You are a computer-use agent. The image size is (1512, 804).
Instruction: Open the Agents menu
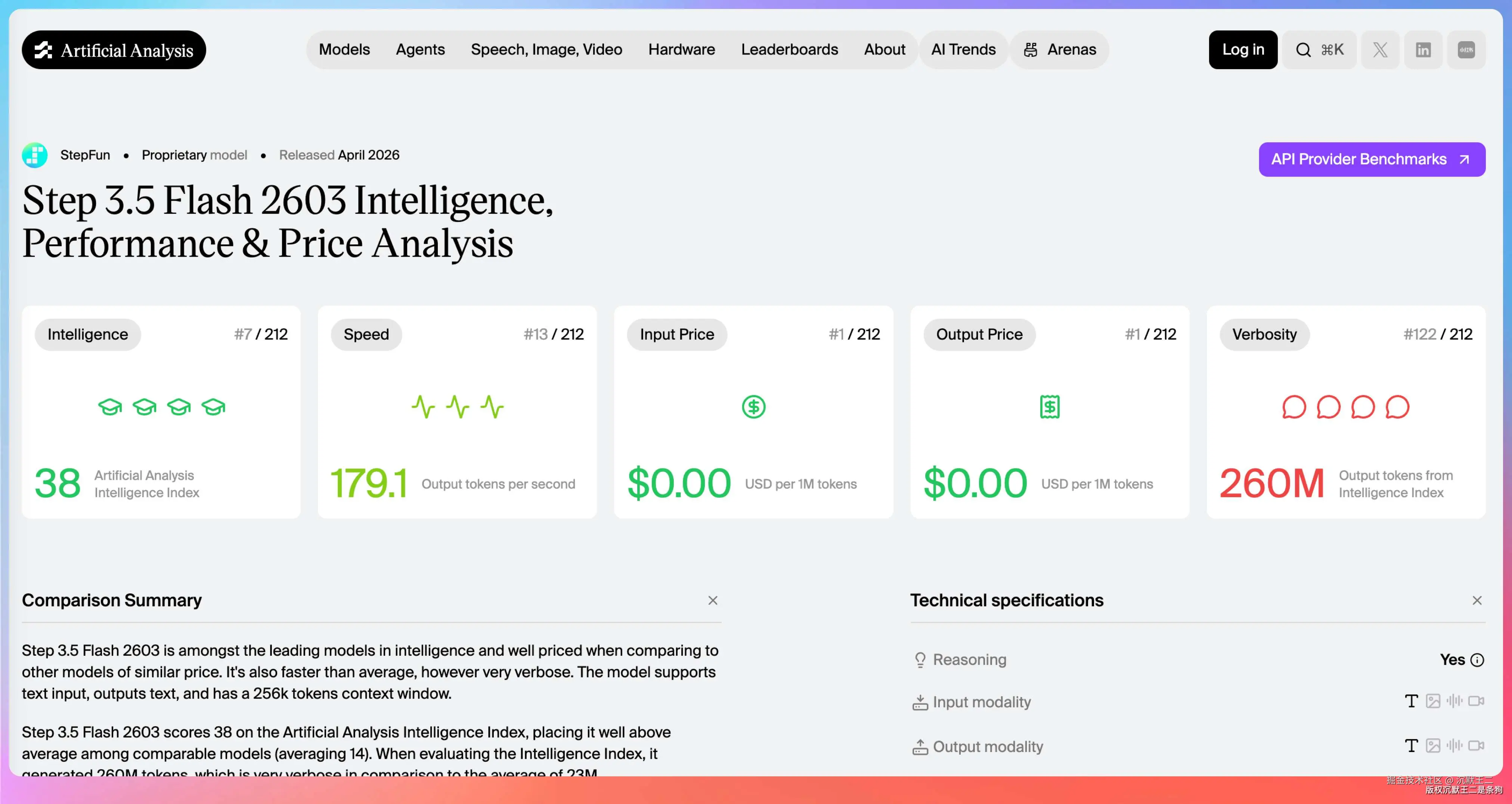pos(420,50)
